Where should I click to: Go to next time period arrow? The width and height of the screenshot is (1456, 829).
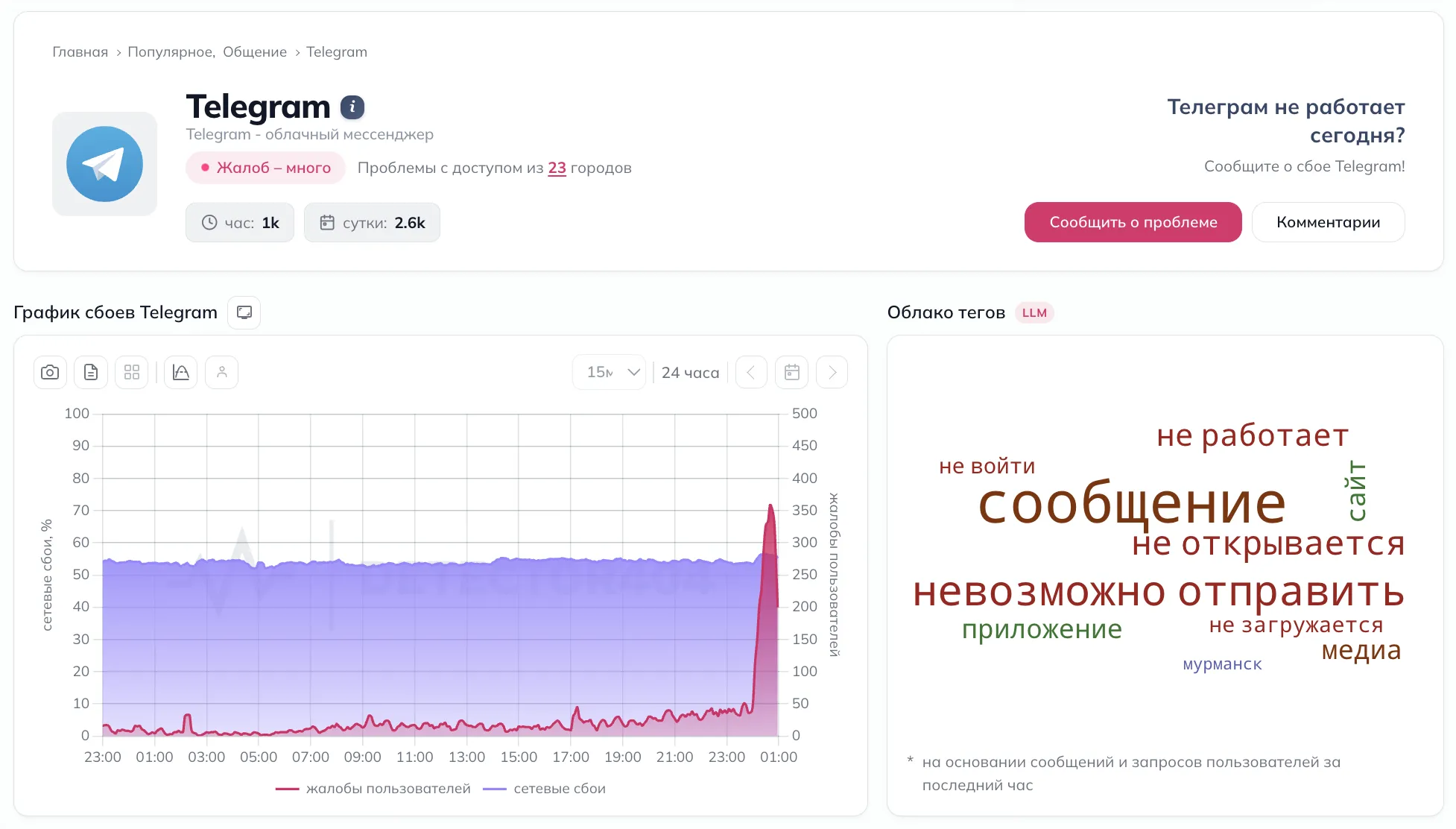tap(832, 372)
